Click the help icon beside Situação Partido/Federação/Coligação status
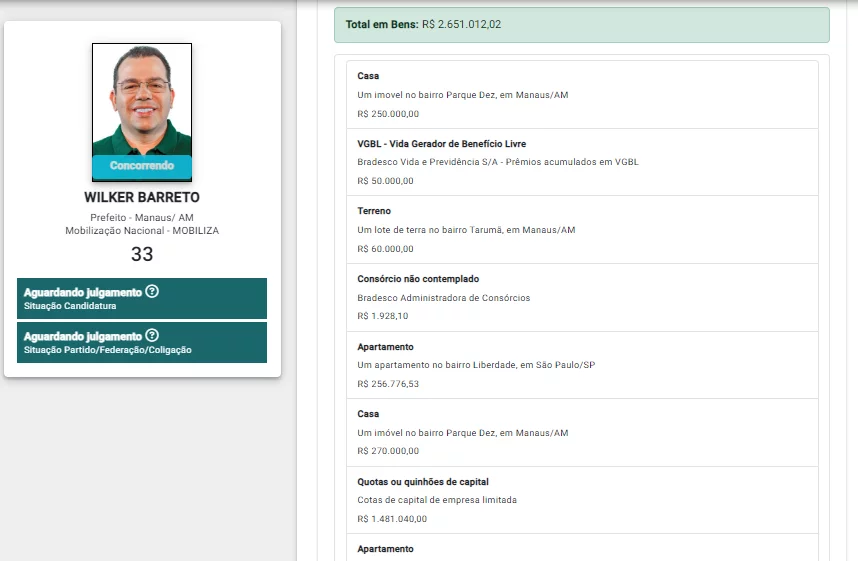The image size is (858, 561). click(x=152, y=336)
